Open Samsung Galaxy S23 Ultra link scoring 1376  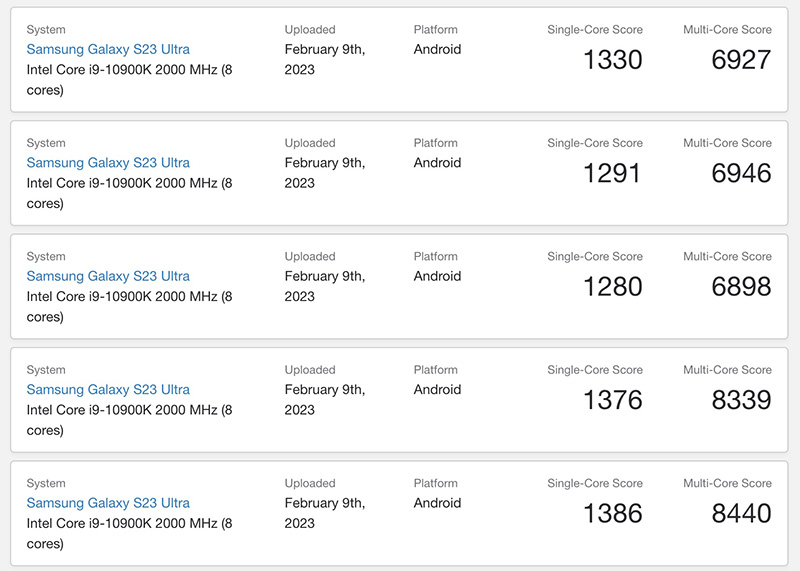tap(108, 389)
